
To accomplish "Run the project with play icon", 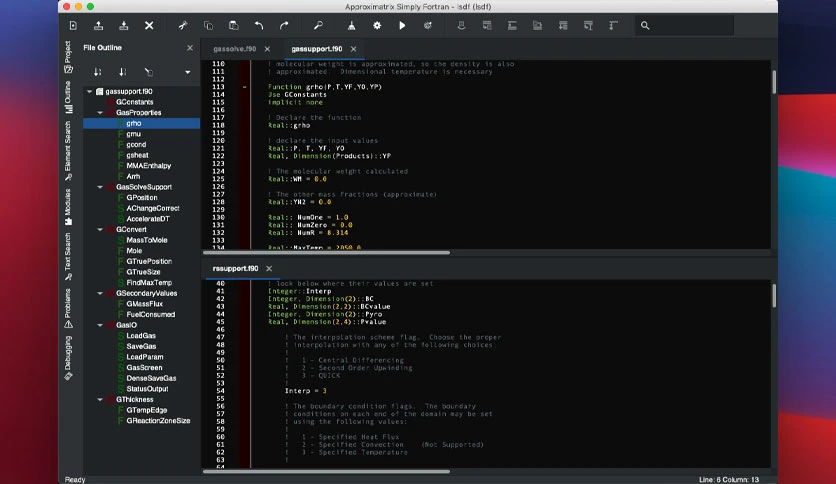I will [402, 26].
